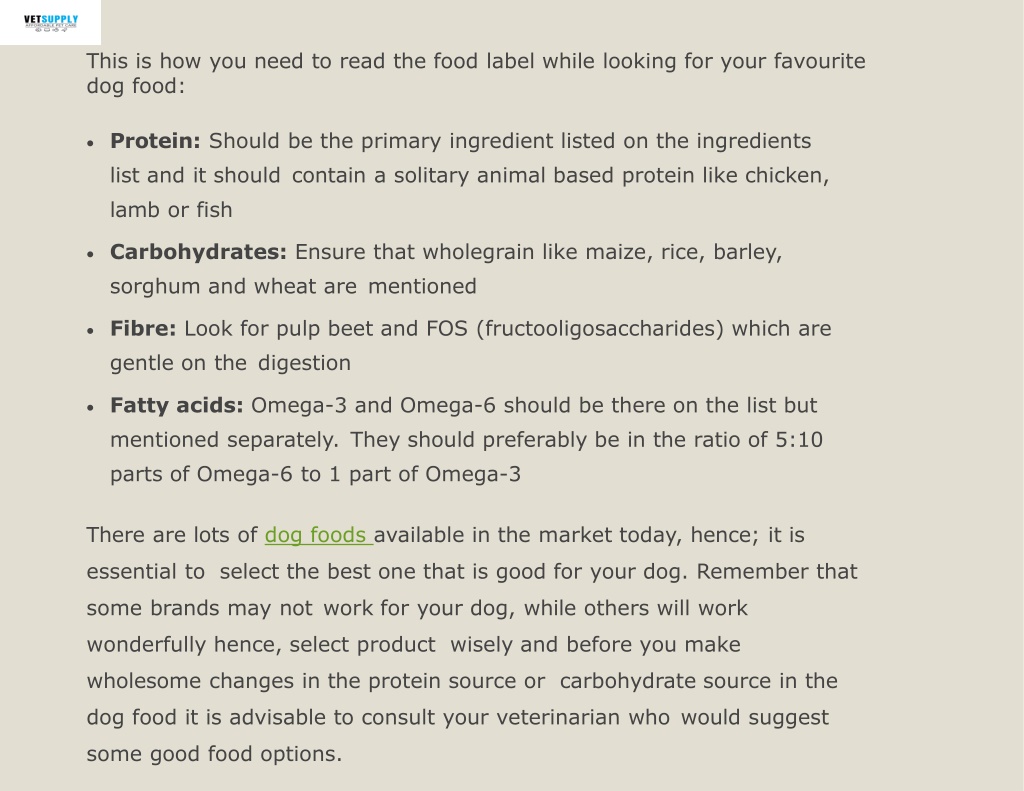Click the word fructooligosaccharides in parentheses
Image resolution: width=1024 pixels, height=791 pixels.
pyautogui.click(x=601, y=329)
